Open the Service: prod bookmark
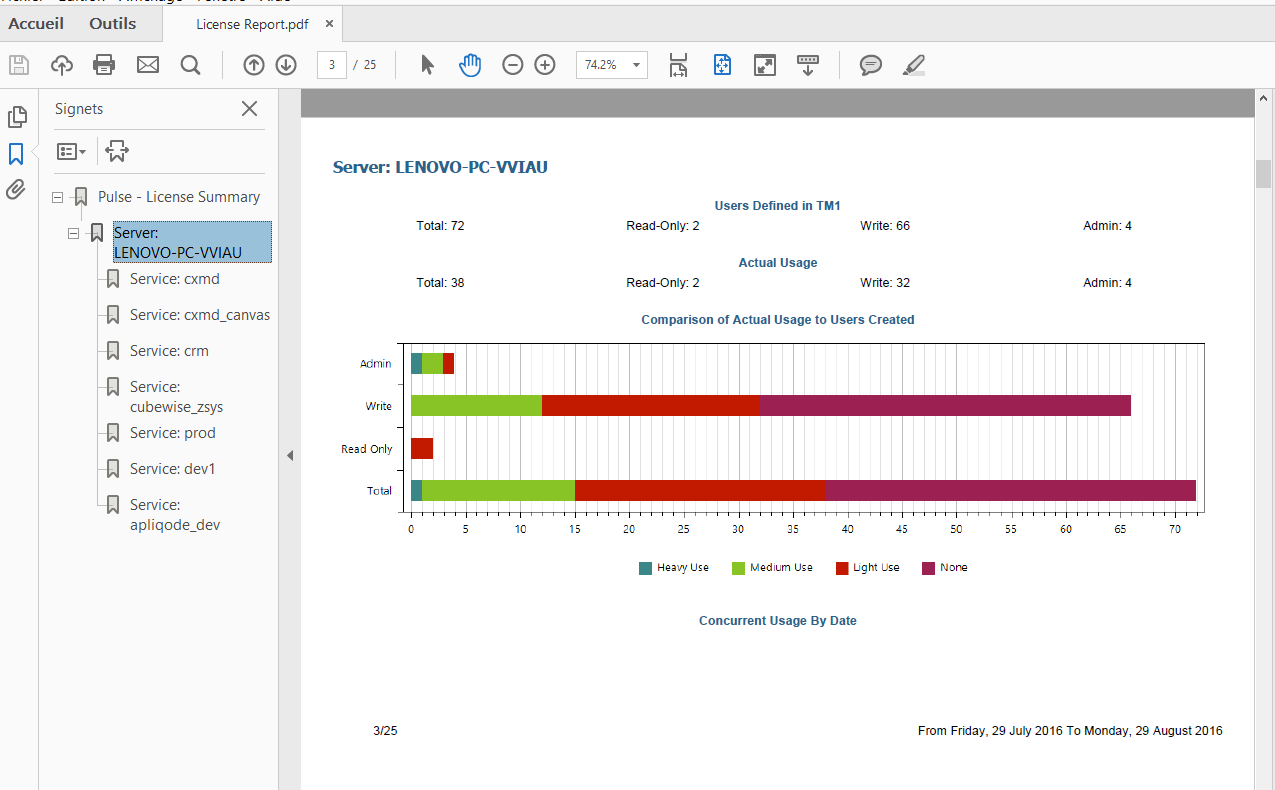1275x790 pixels. click(172, 433)
